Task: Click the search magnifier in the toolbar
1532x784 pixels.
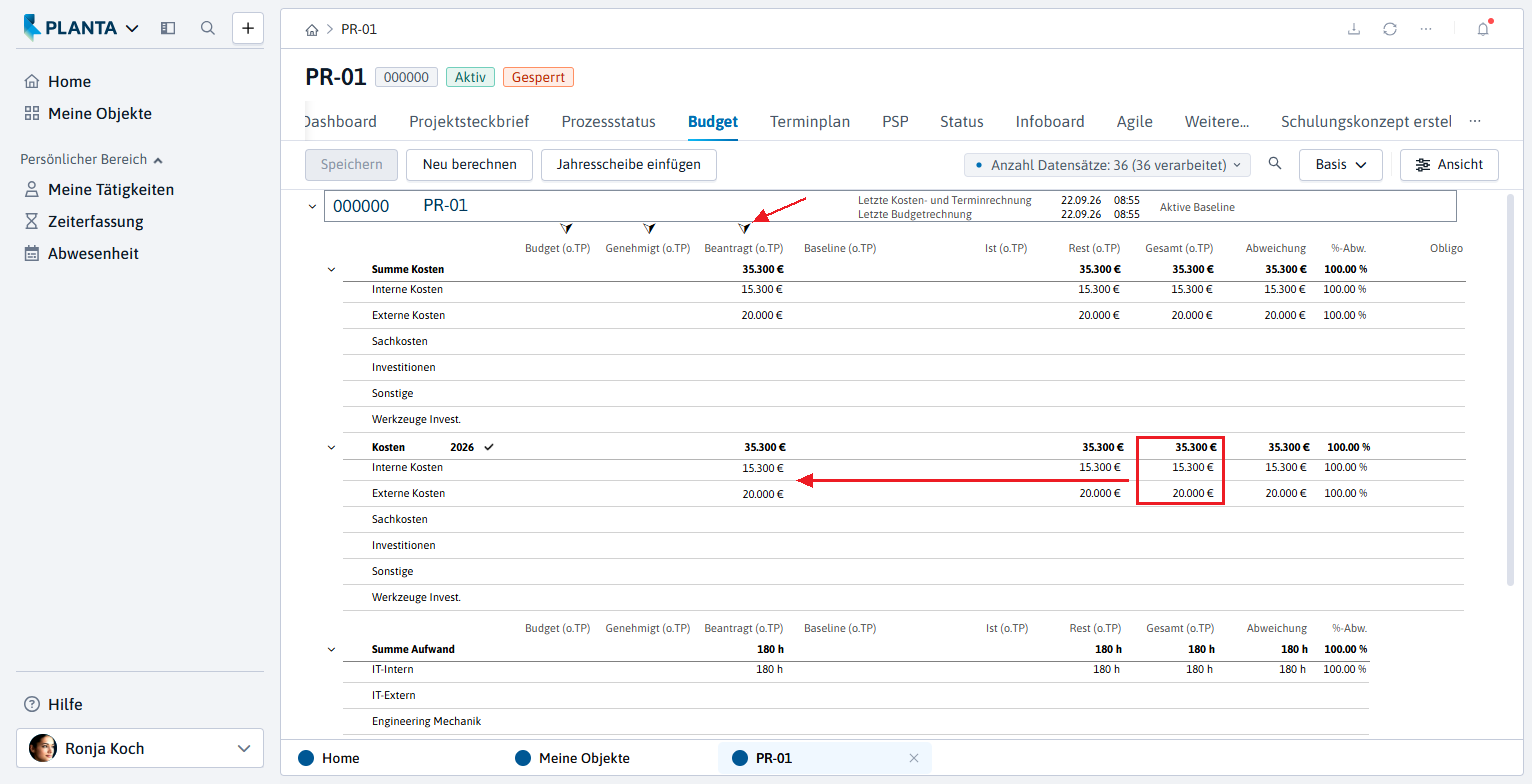Action: [1274, 164]
